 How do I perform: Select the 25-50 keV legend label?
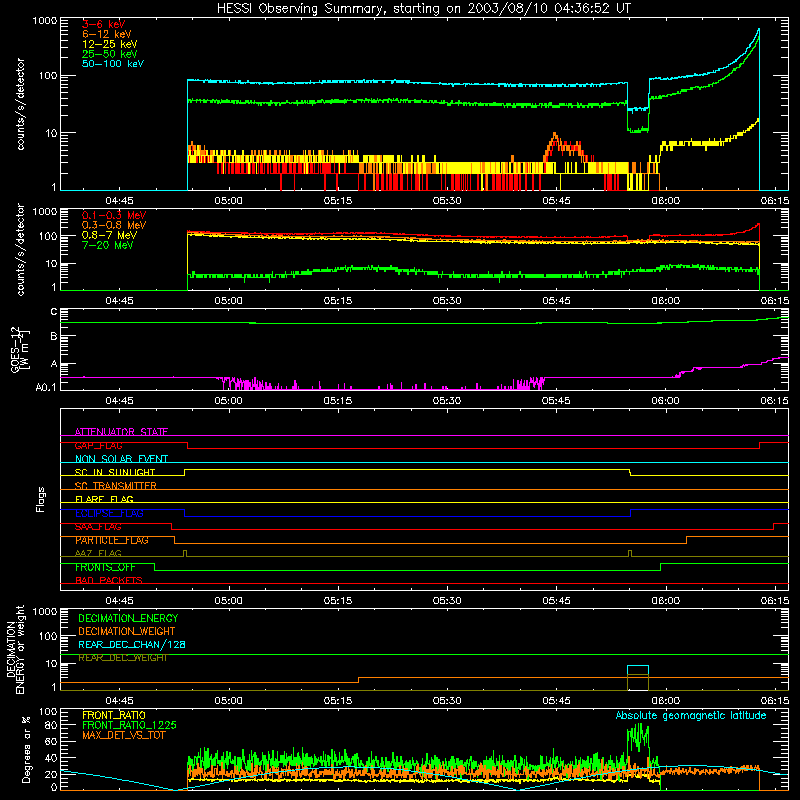[x=110, y=54]
